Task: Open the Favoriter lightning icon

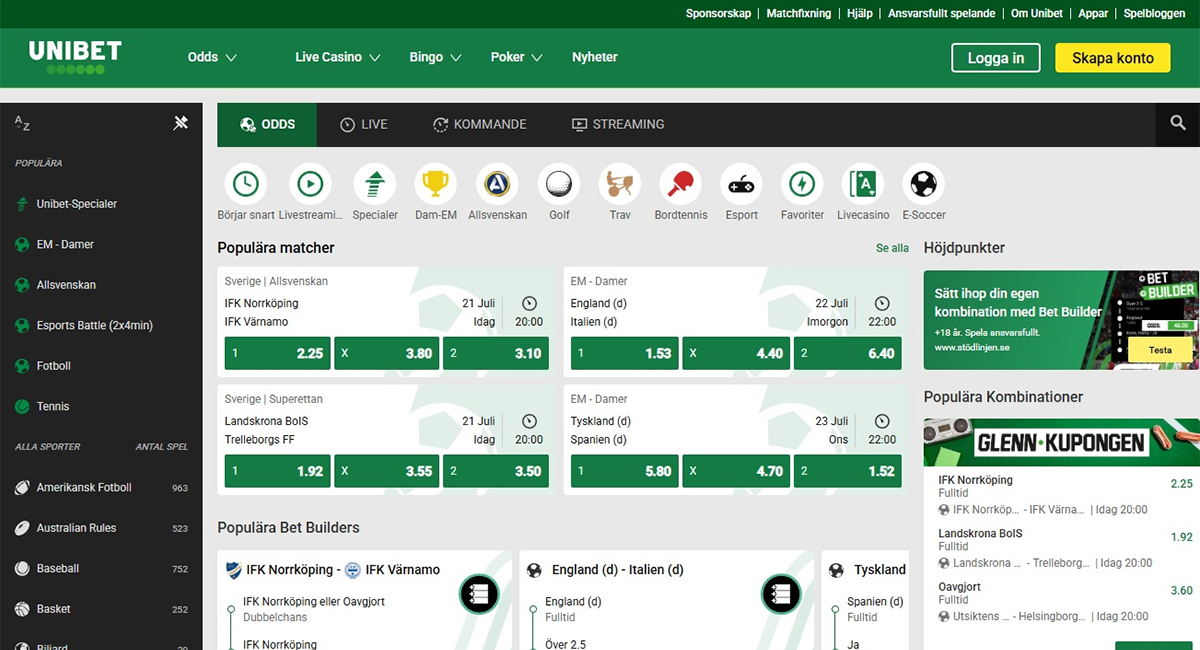Action: (802, 184)
